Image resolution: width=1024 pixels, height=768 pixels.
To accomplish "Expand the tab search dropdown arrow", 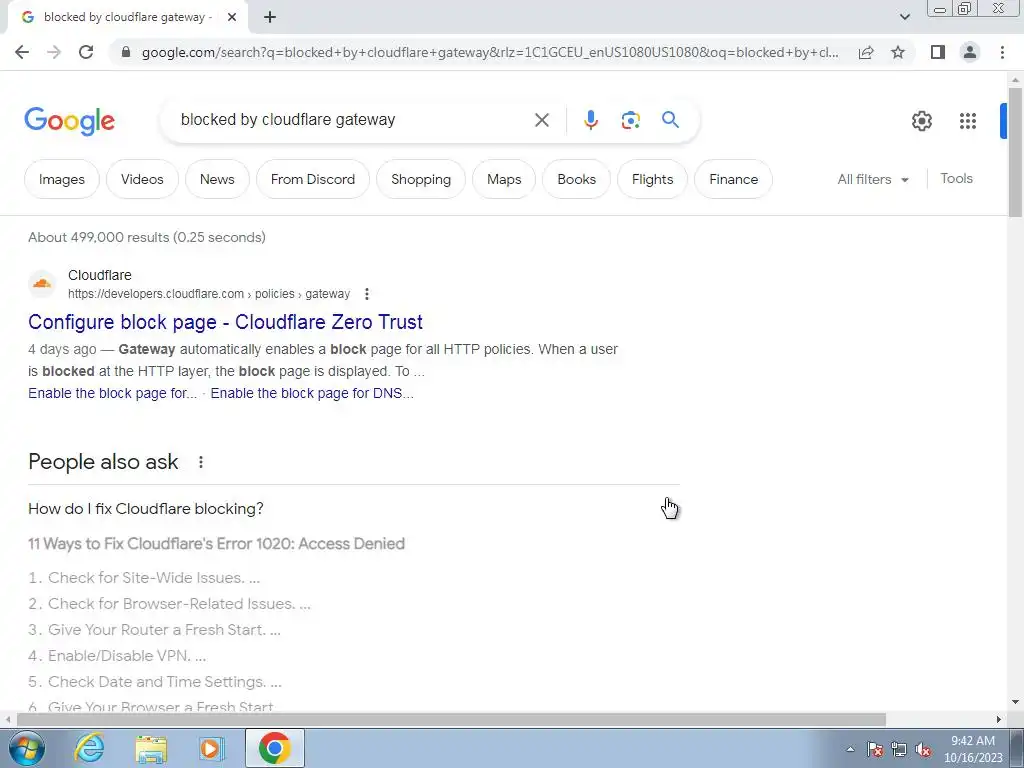I will (x=904, y=17).
